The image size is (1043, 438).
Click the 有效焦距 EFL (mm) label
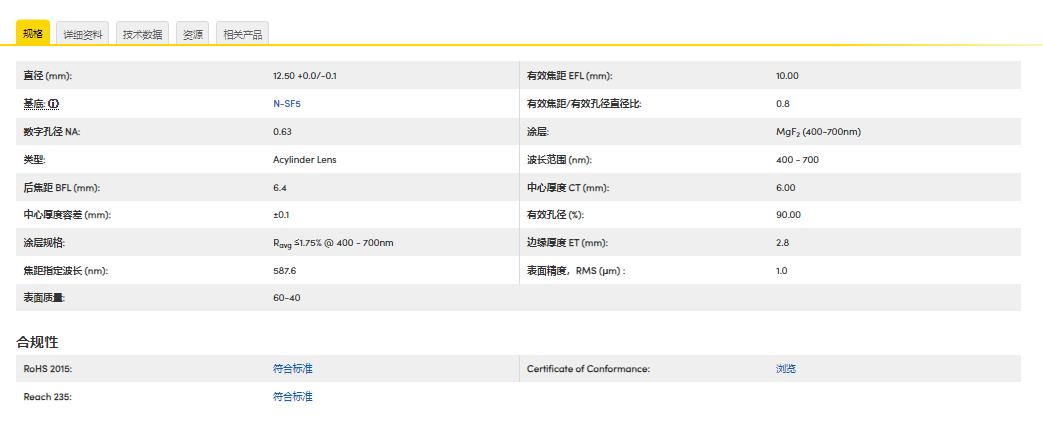[569, 76]
